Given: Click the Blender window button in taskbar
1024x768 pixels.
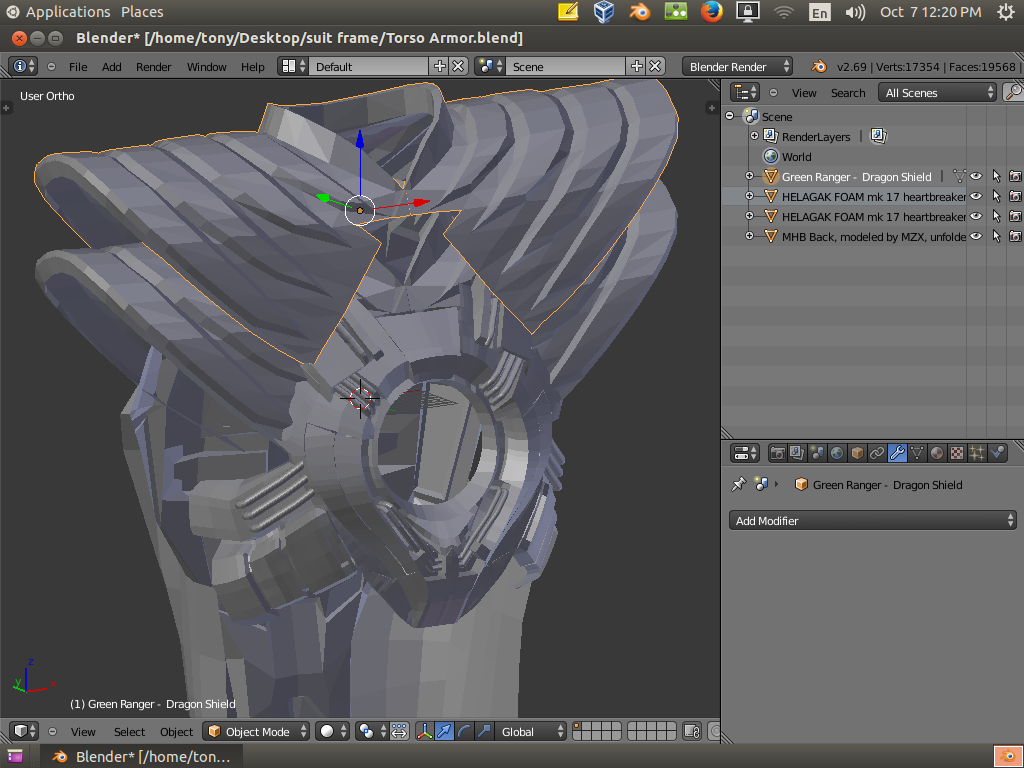Looking at the screenshot, I should click(140, 756).
